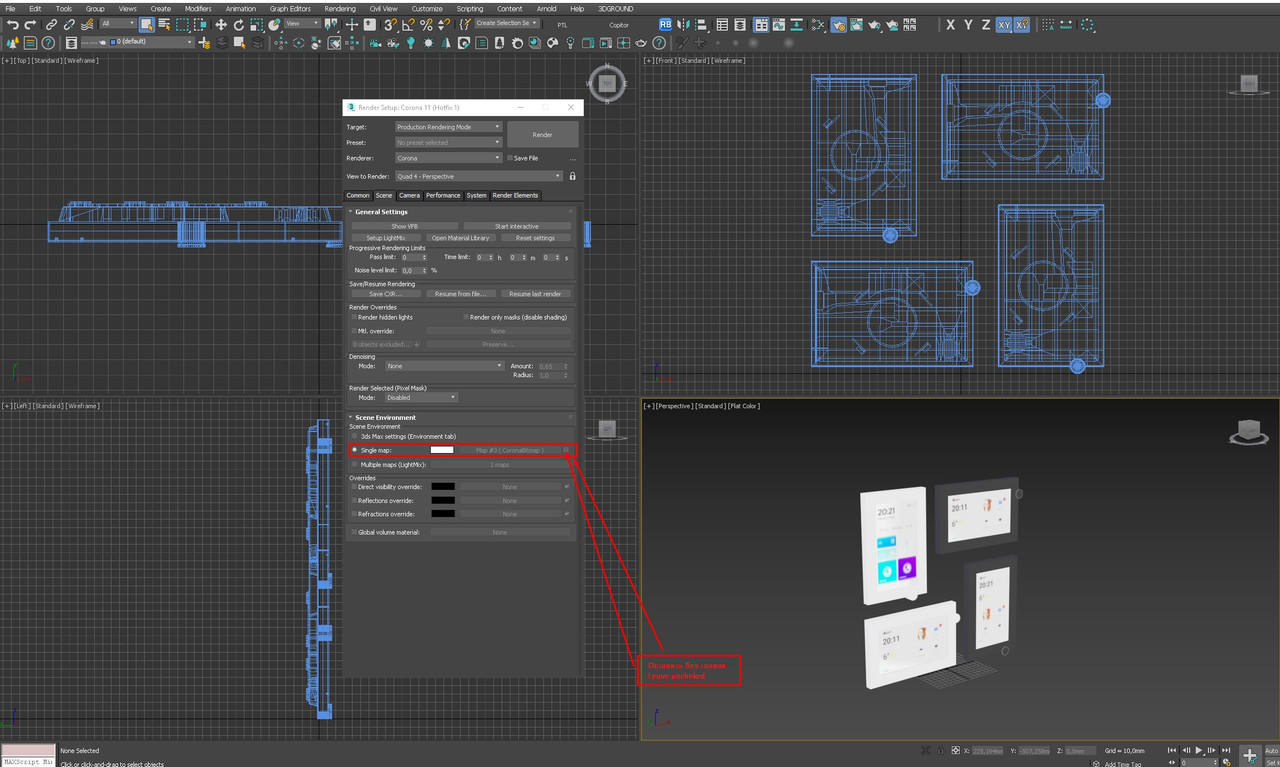This screenshot has height=767, width=1280.
Task: Click the Single map color swatch
Action: tap(441, 449)
